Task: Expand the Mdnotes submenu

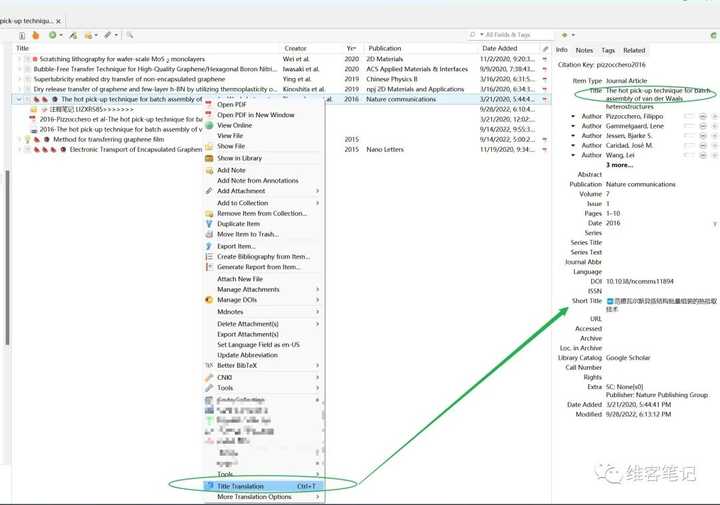Action: tap(264, 312)
